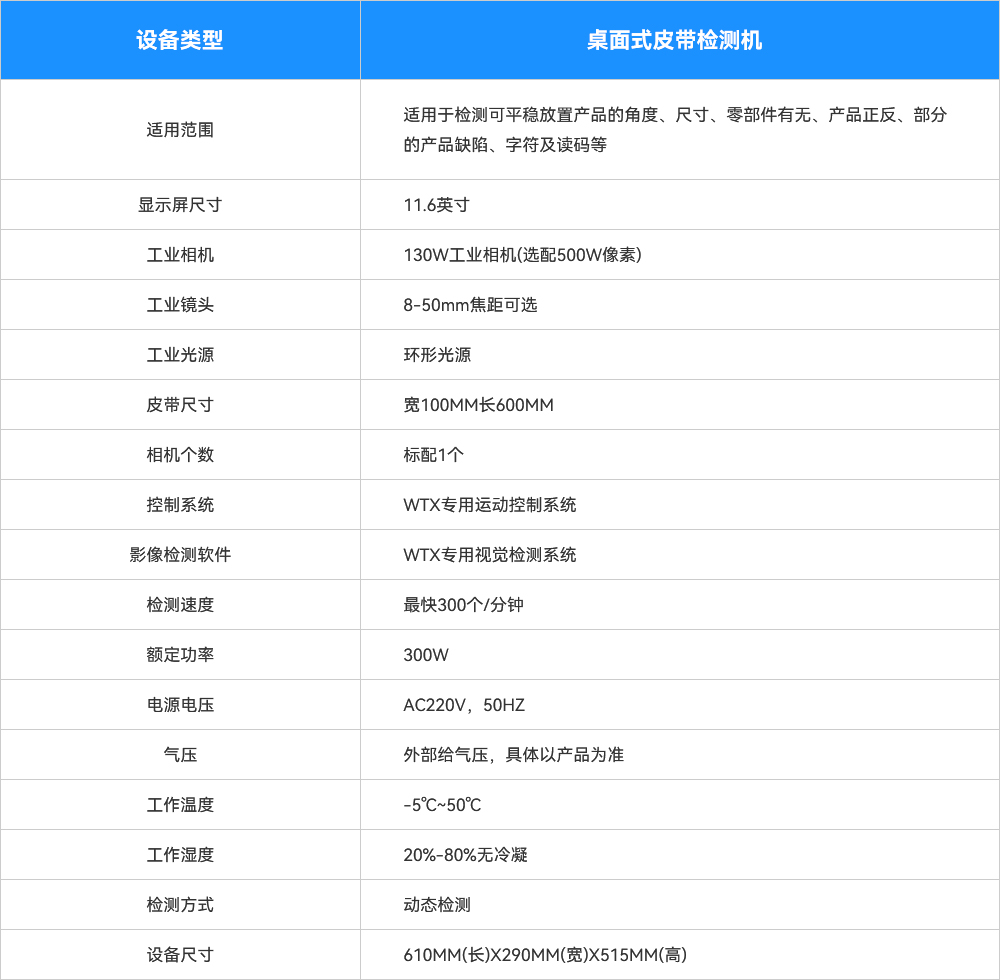Select the 显示屏尺寸 label

click(180, 205)
